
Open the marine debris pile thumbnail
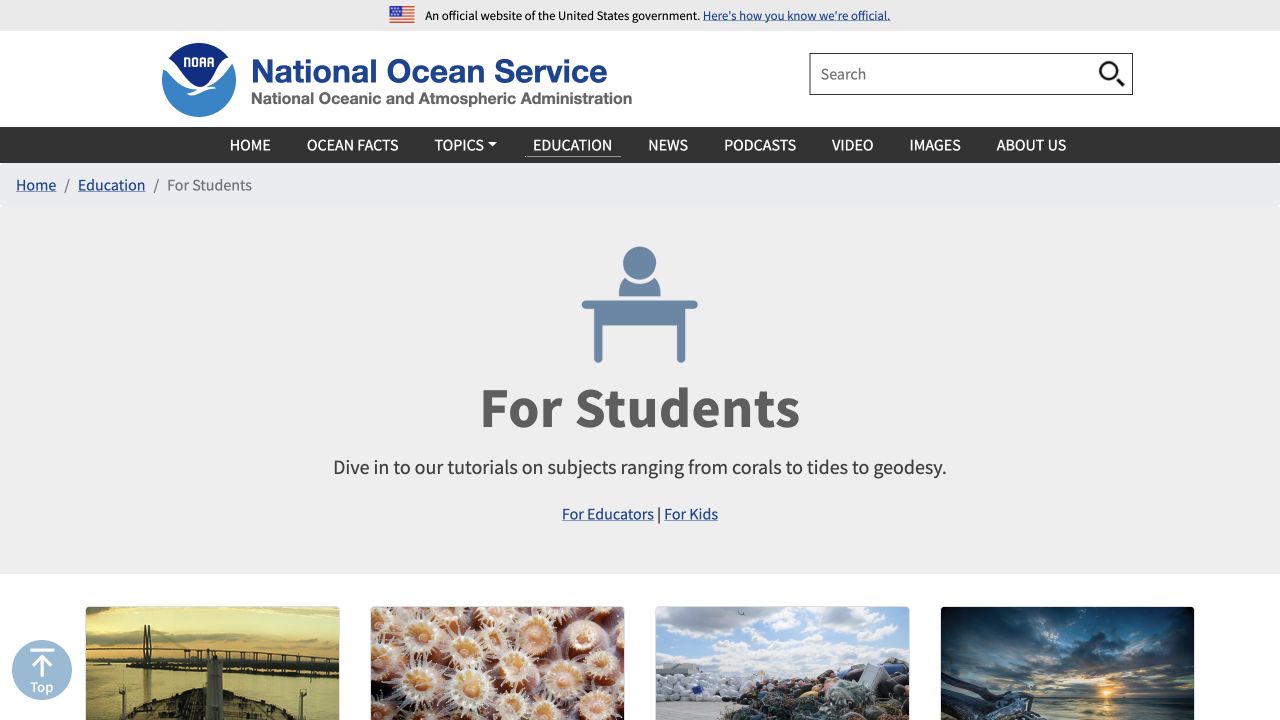pos(782,663)
